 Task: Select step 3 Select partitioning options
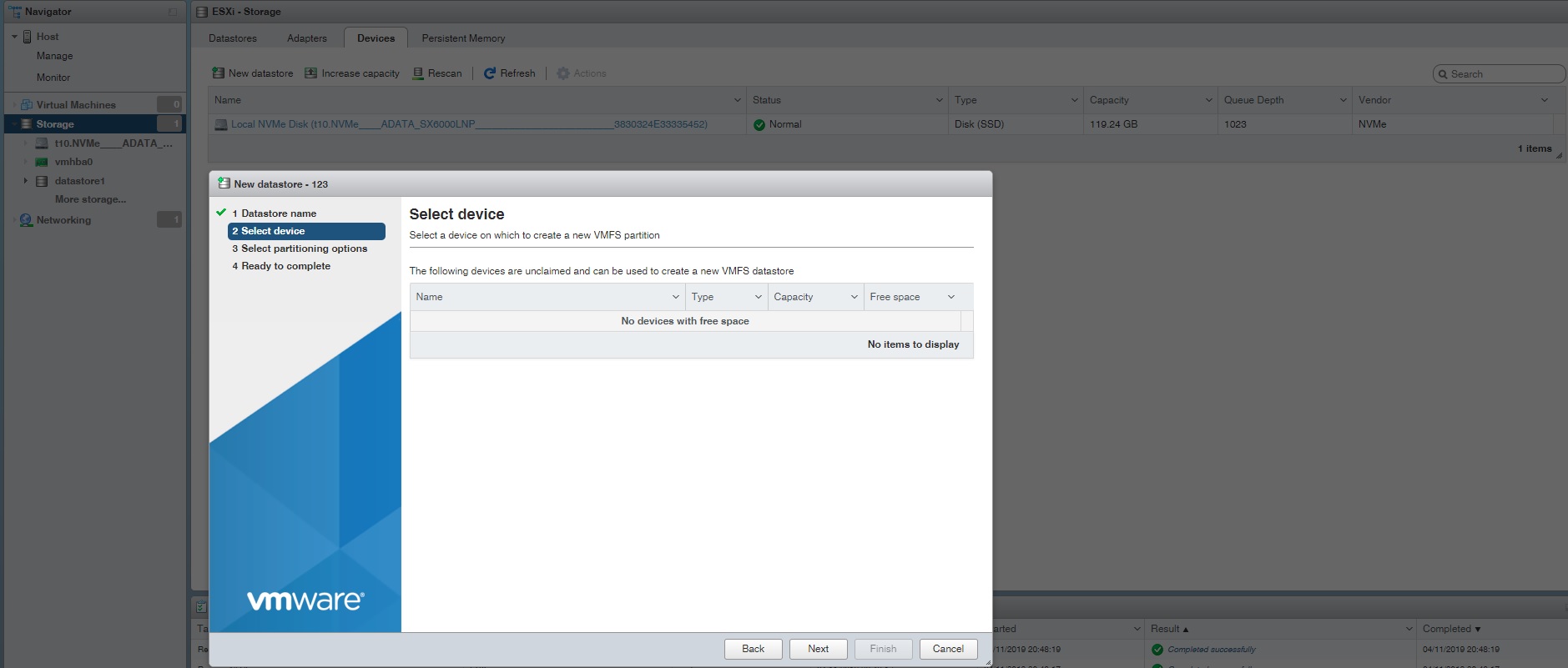tap(300, 249)
